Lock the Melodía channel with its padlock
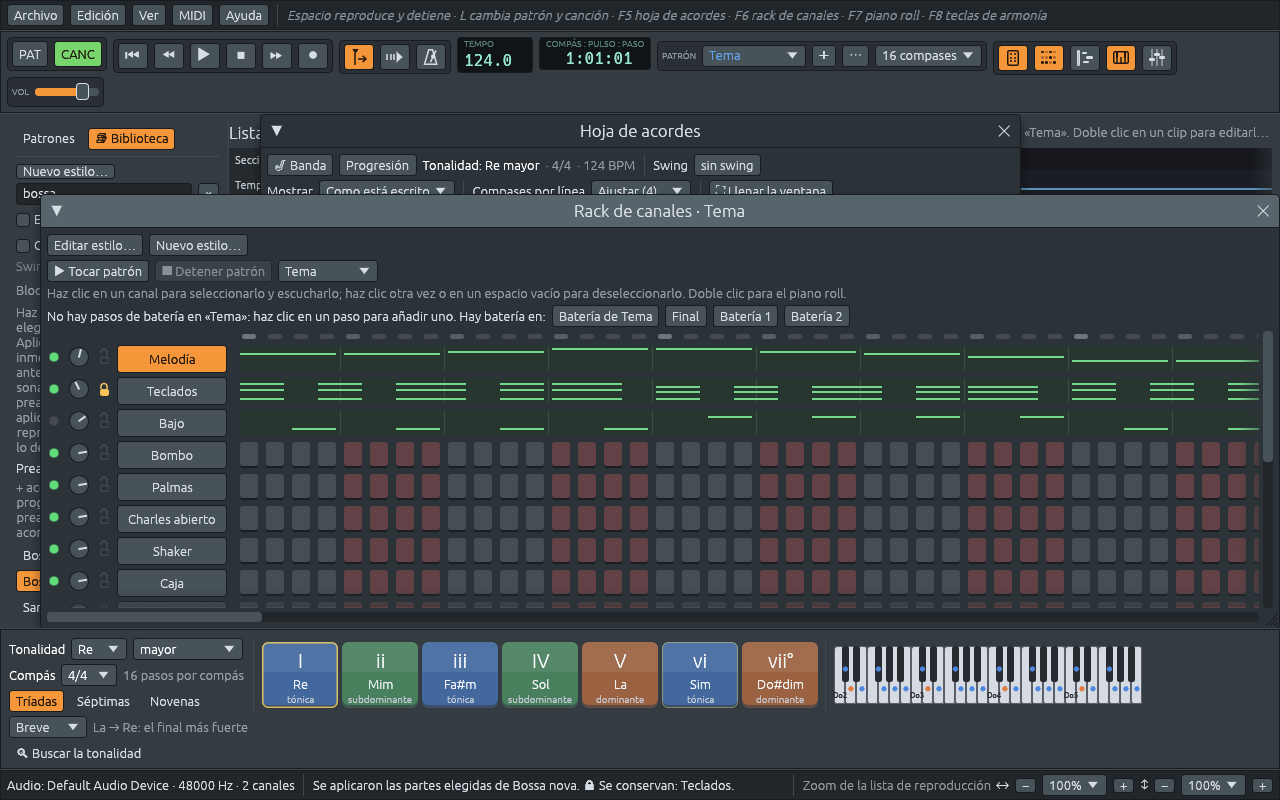This screenshot has width=1280, height=800. [x=104, y=358]
